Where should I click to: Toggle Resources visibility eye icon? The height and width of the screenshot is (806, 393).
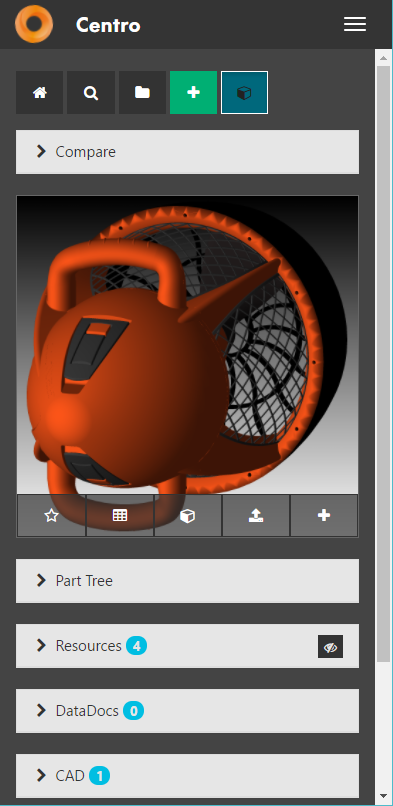pos(330,647)
